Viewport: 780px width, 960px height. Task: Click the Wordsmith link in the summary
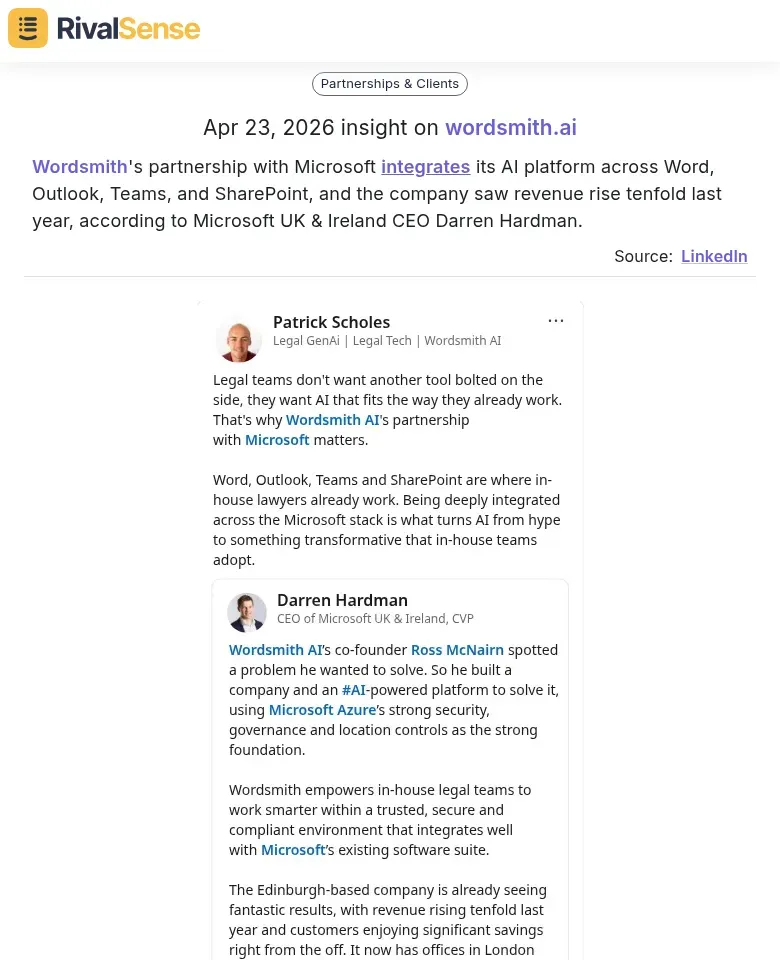[x=79, y=167]
